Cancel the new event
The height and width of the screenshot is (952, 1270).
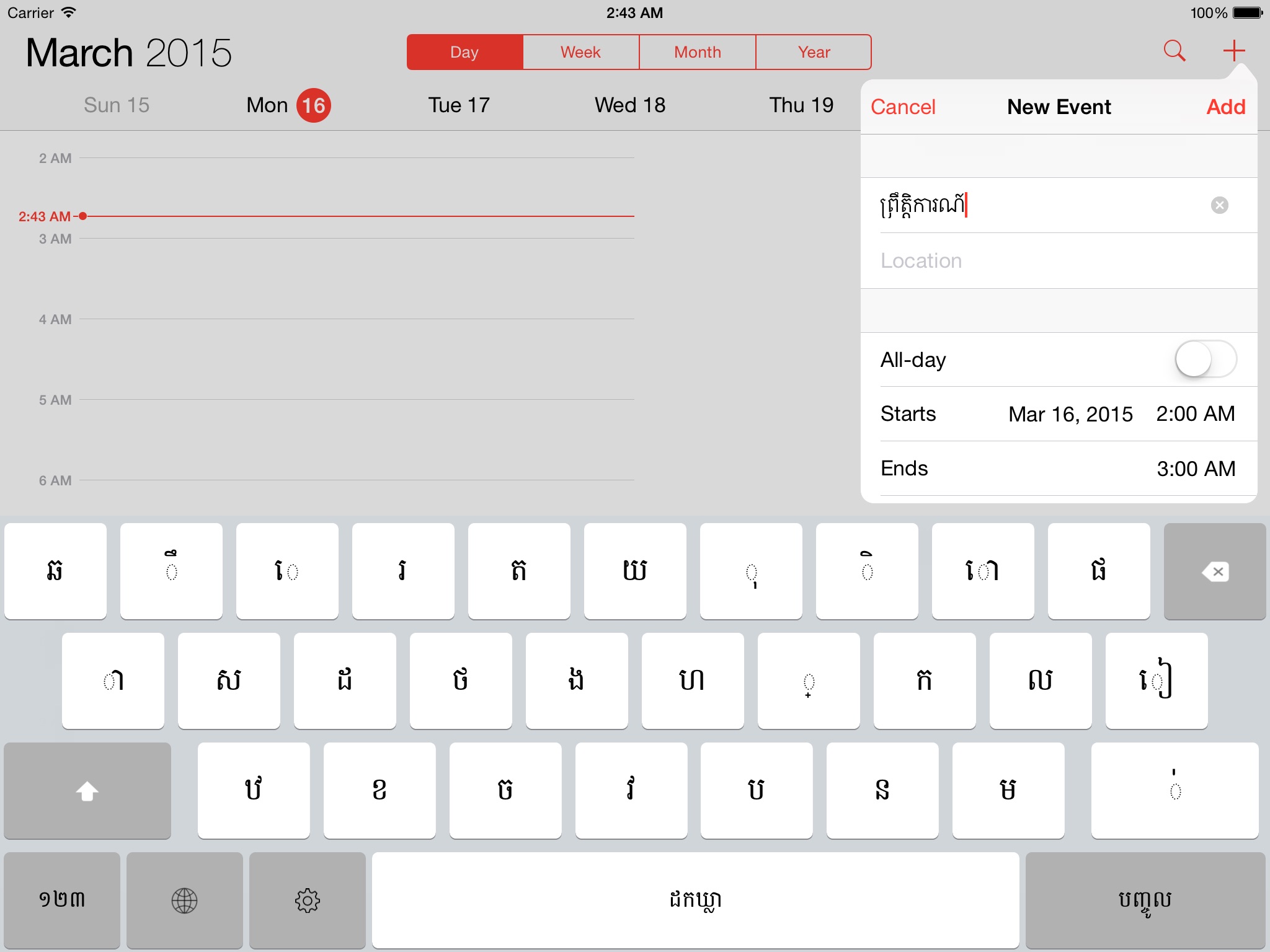point(902,107)
